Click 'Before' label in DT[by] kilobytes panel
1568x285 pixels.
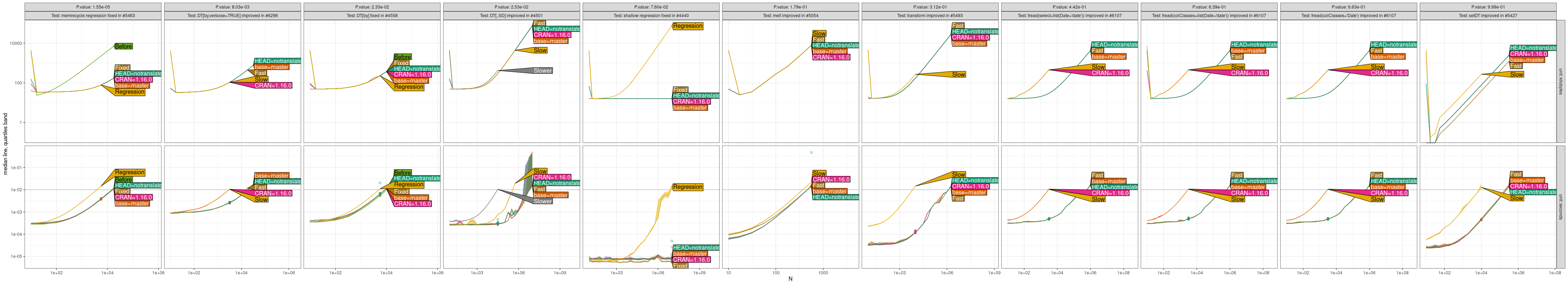tap(402, 57)
